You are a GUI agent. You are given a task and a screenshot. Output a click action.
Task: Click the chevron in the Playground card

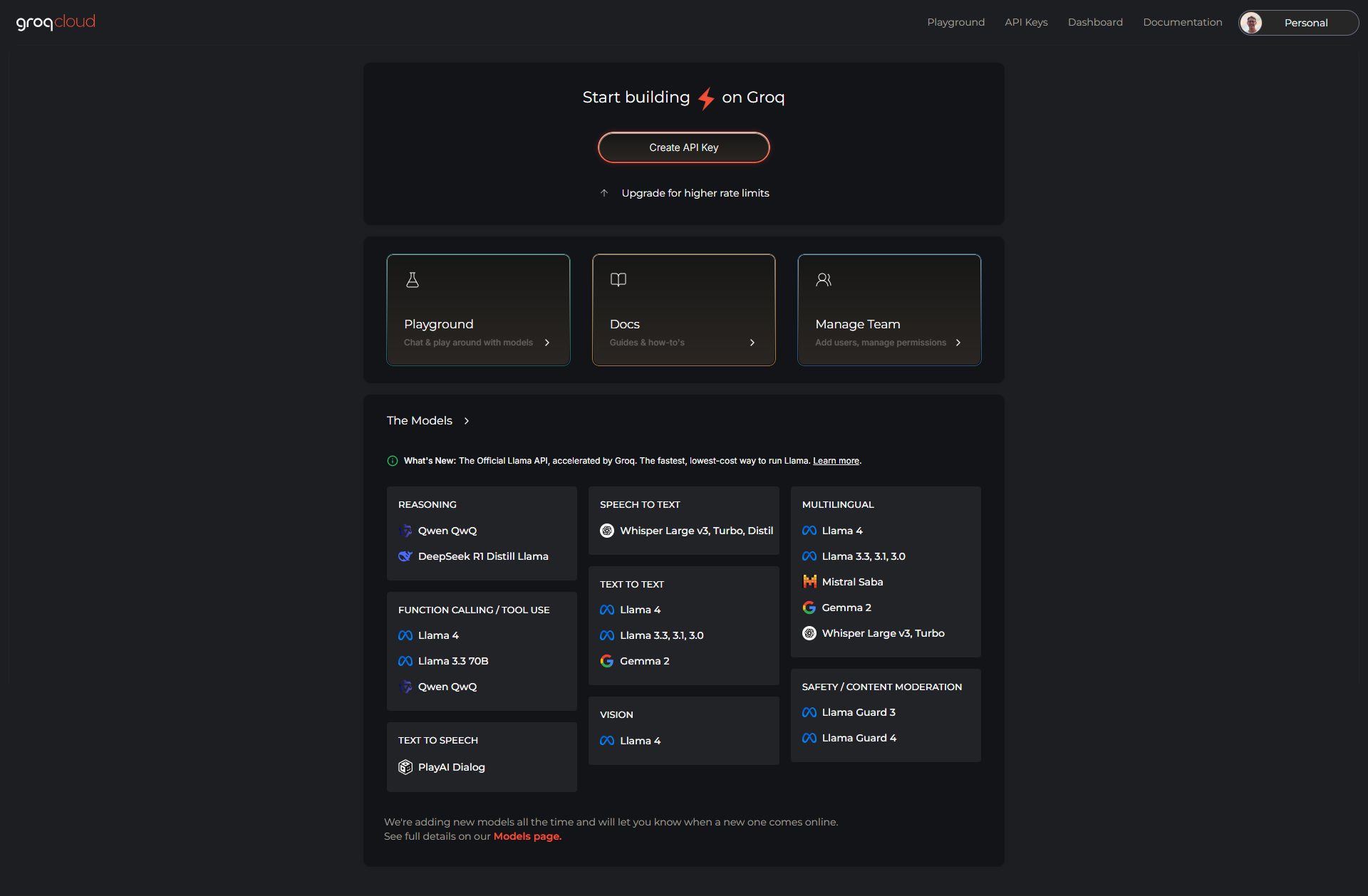547,343
